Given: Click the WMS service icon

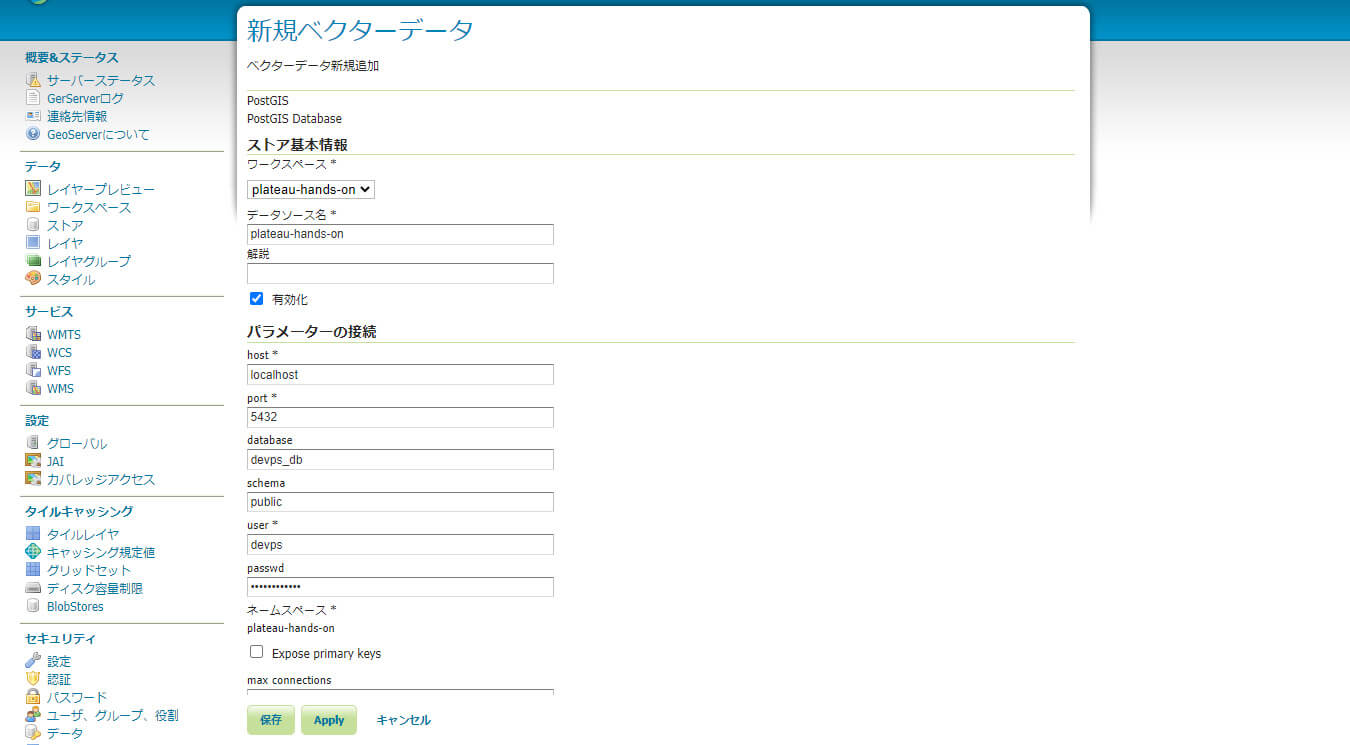Looking at the screenshot, I should pos(33,388).
